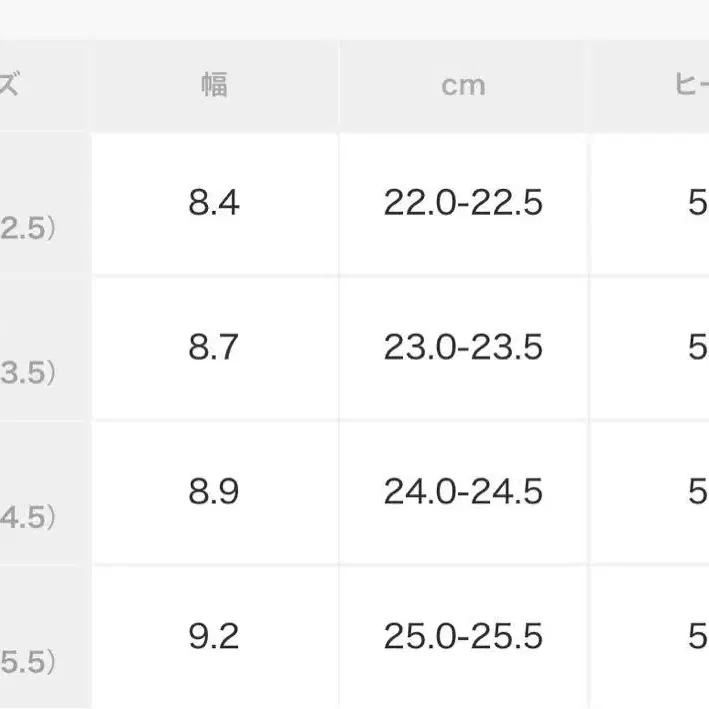Screen dimensions: 709x709
Task: Click the heel value in the 25.0-25.5 row
Action: pyautogui.click(x=697, y=636)
